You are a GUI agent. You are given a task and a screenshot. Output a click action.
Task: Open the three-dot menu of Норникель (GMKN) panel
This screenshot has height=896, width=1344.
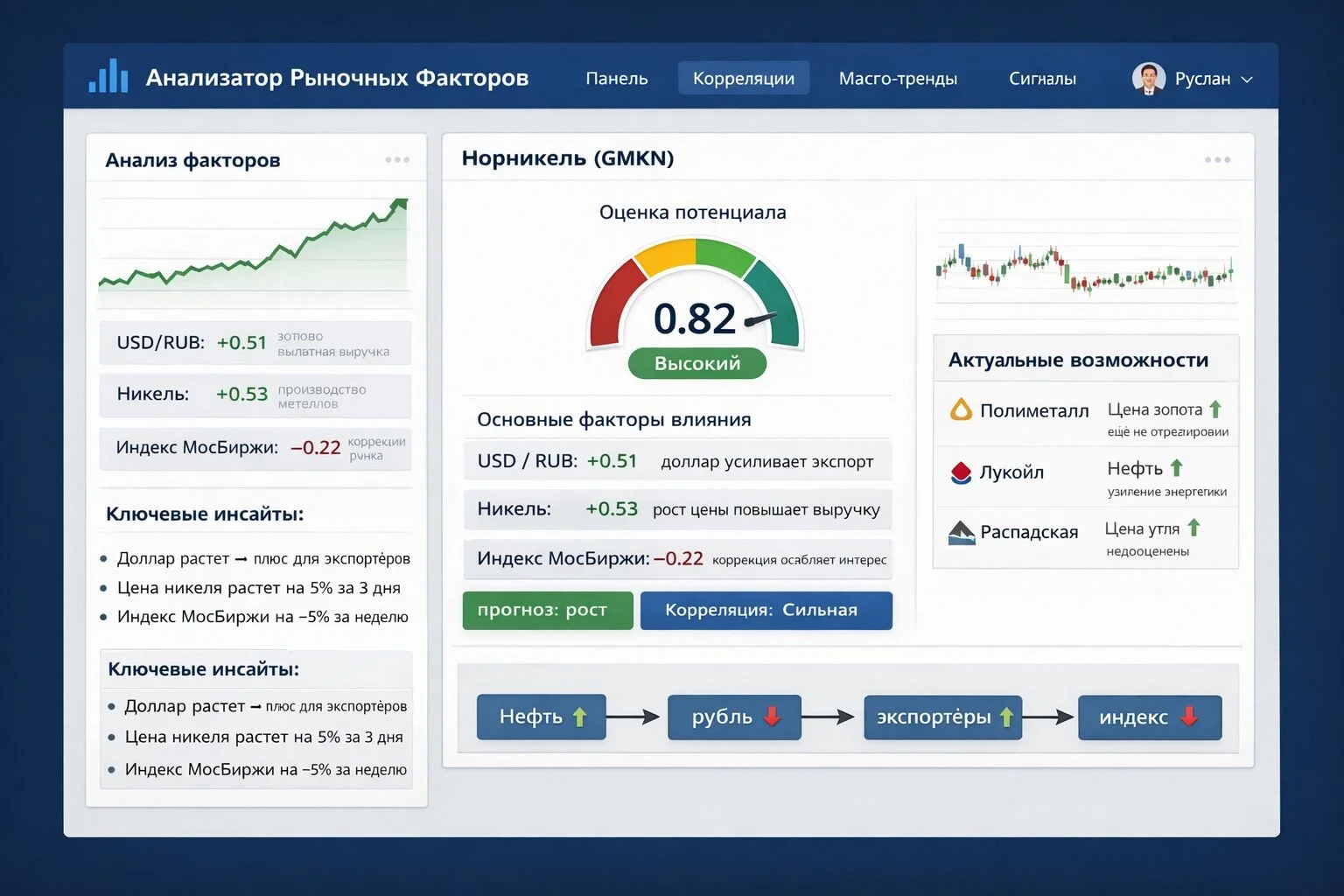coord(1217,159)
